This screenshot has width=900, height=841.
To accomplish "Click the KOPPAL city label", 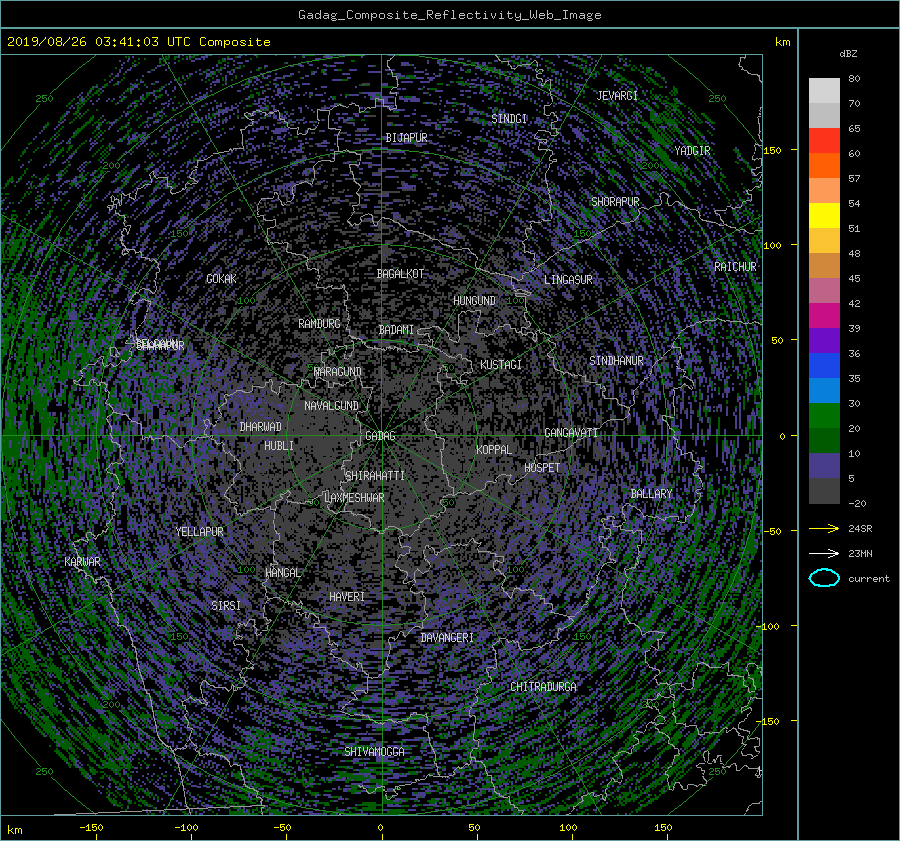I will (494, 450).
